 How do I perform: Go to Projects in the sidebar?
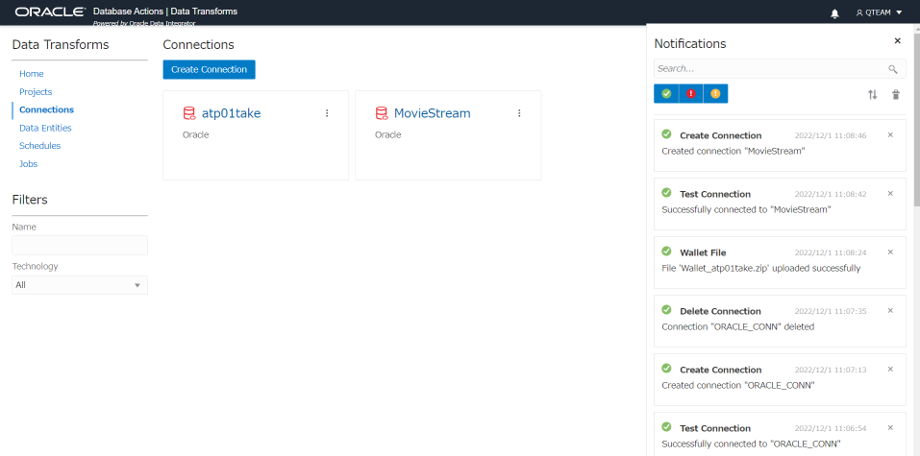pos(35,92)
